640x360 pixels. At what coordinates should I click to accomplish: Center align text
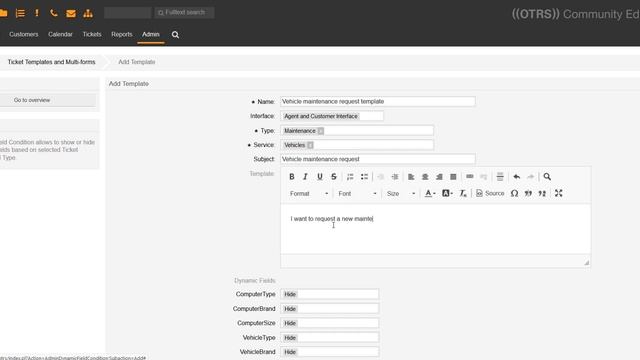(x=425, y=177)
